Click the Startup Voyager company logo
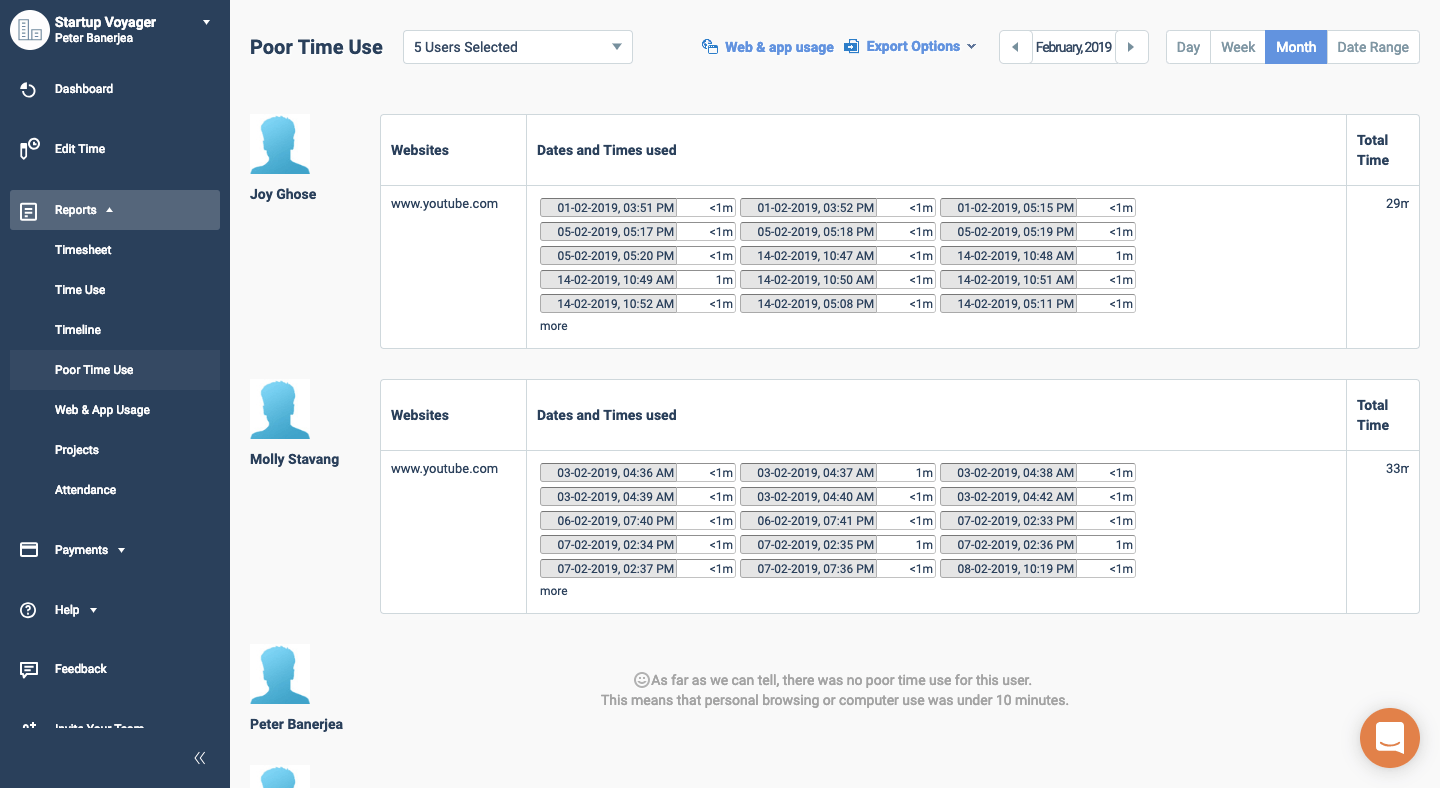The height and width of the screenshot is (788, 1440). point(30,30)
